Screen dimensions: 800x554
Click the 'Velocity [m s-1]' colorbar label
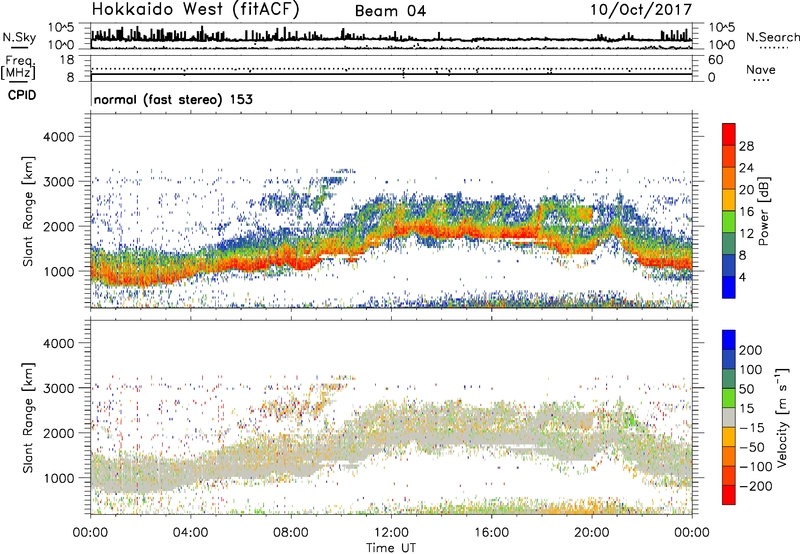(782, 417)
